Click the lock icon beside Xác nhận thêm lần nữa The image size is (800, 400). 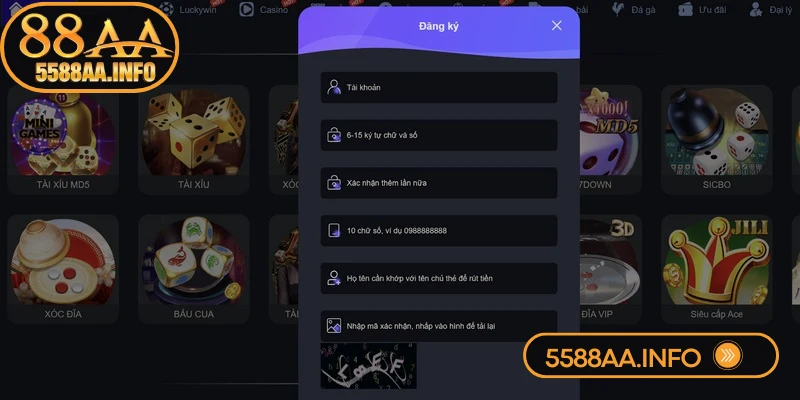(x=334, y=183)
